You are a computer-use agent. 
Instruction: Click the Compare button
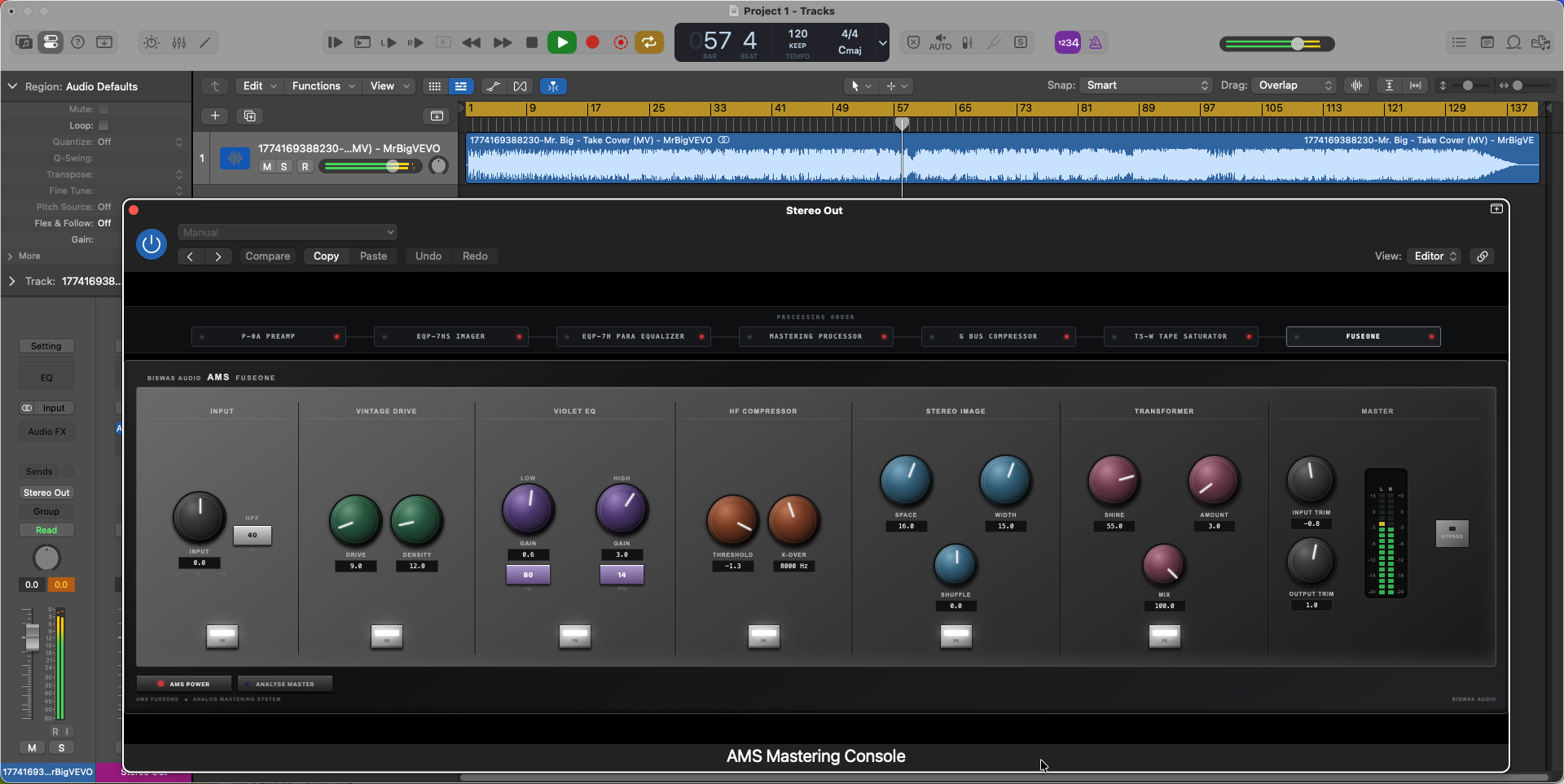(x=268, y=256)
